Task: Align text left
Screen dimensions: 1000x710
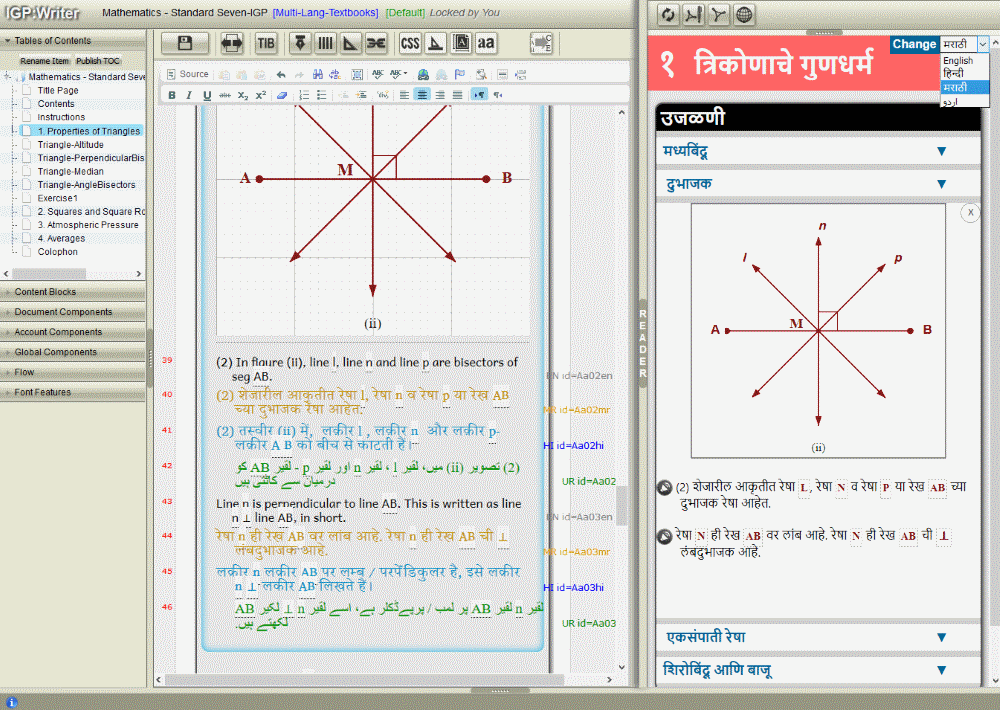Action: [x=404, y=95]
